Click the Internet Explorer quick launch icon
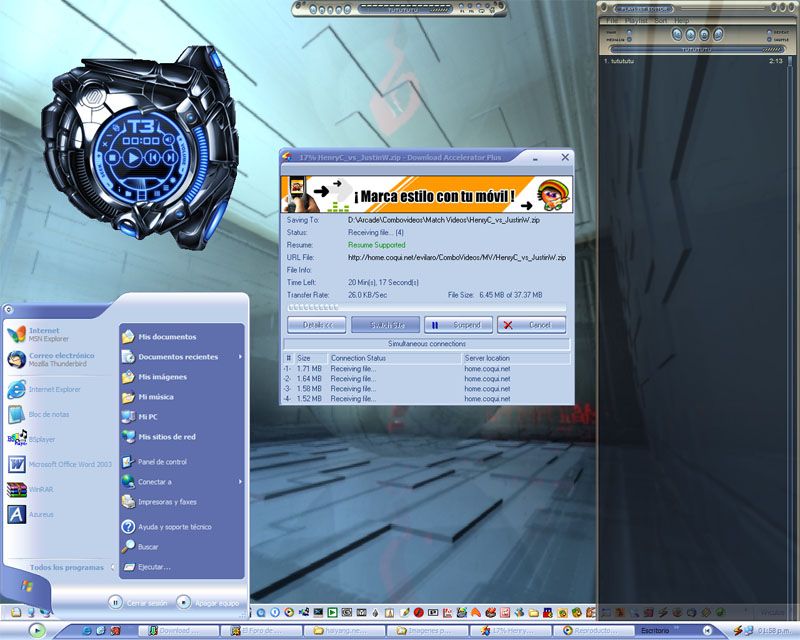The image size is (800, 640). point(87,631)
